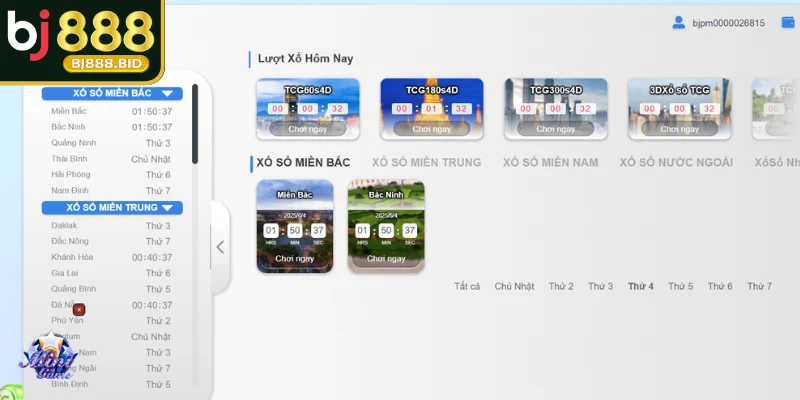800x400 pixels.
Task: Play TCG300s4D with Chơi ngay button
Action: pyautogui.click(x=556, y=129)
